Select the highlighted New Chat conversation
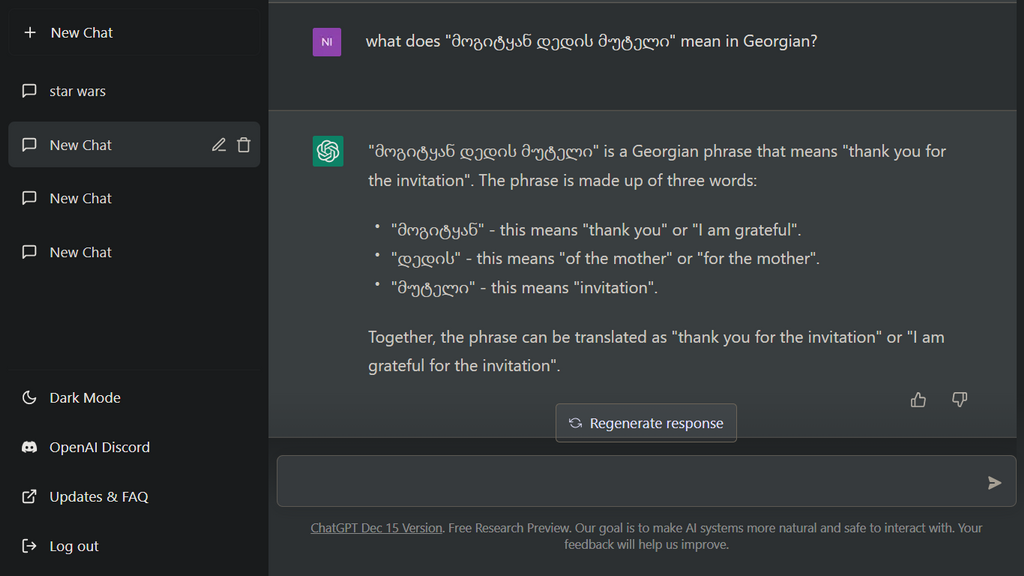 (81, 145)
